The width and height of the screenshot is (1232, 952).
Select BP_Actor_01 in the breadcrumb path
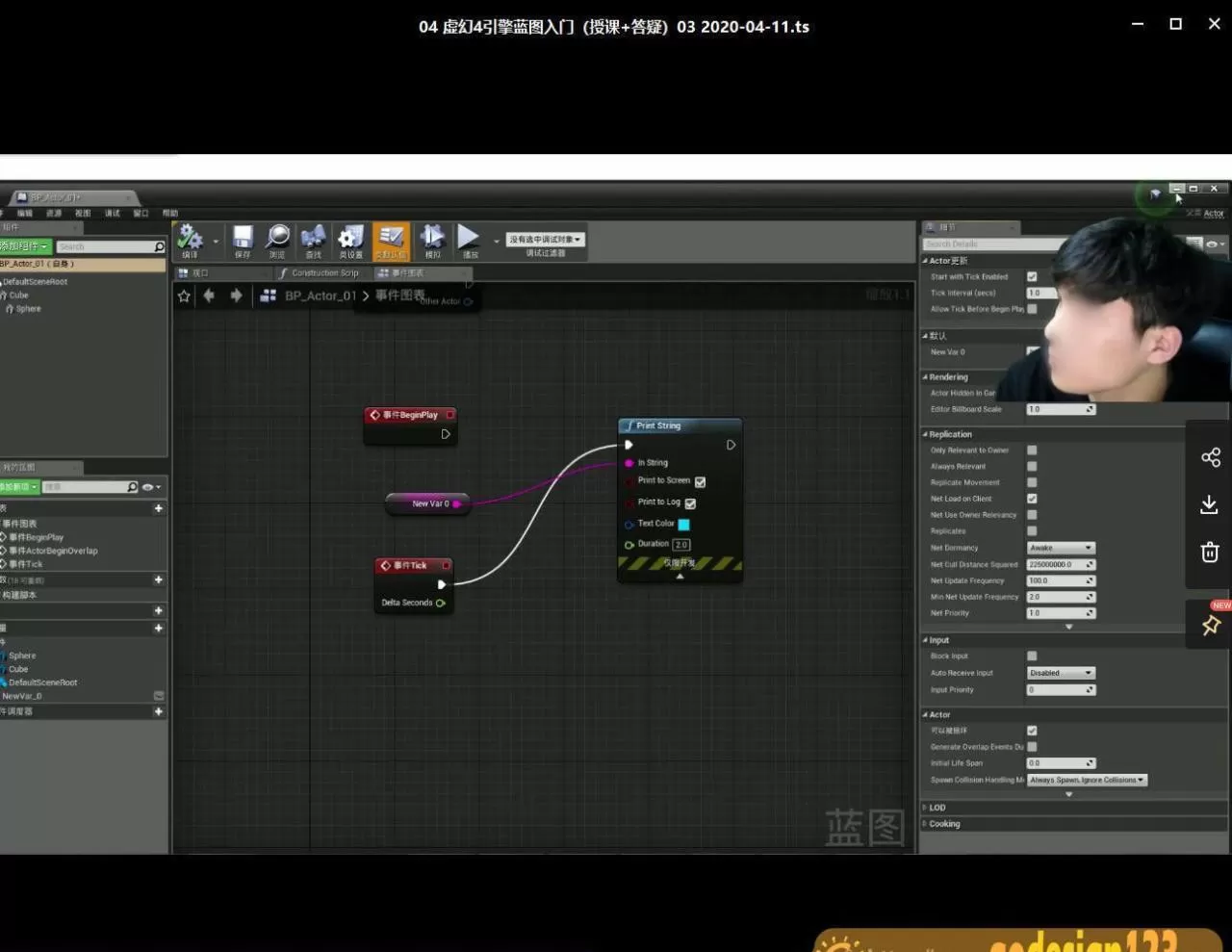click(x=321, y=296)
